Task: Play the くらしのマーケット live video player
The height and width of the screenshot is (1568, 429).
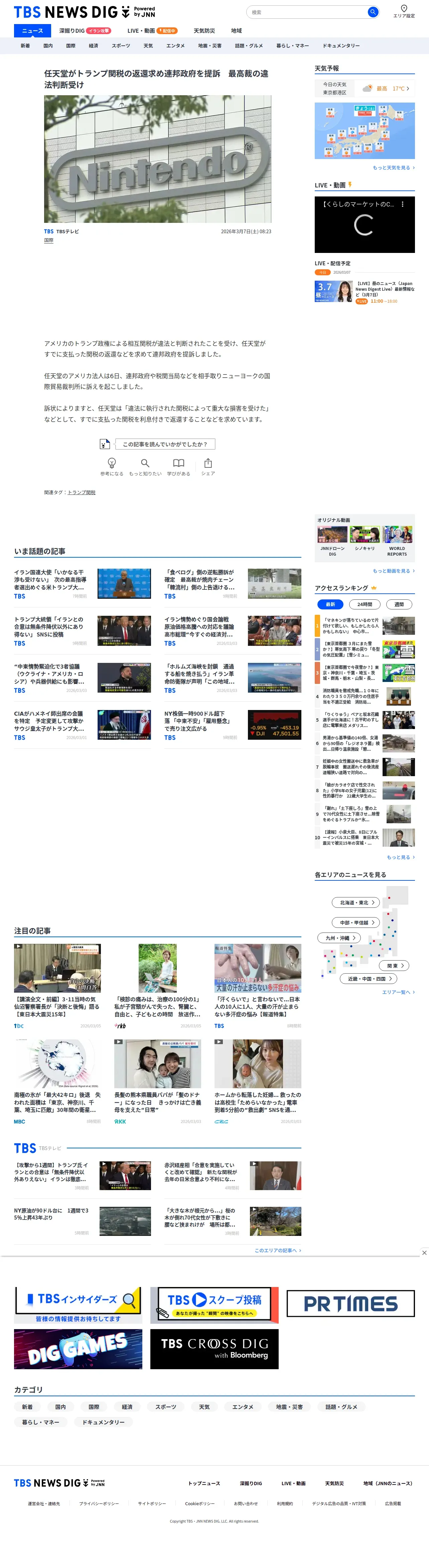Action: pos(365,225)
